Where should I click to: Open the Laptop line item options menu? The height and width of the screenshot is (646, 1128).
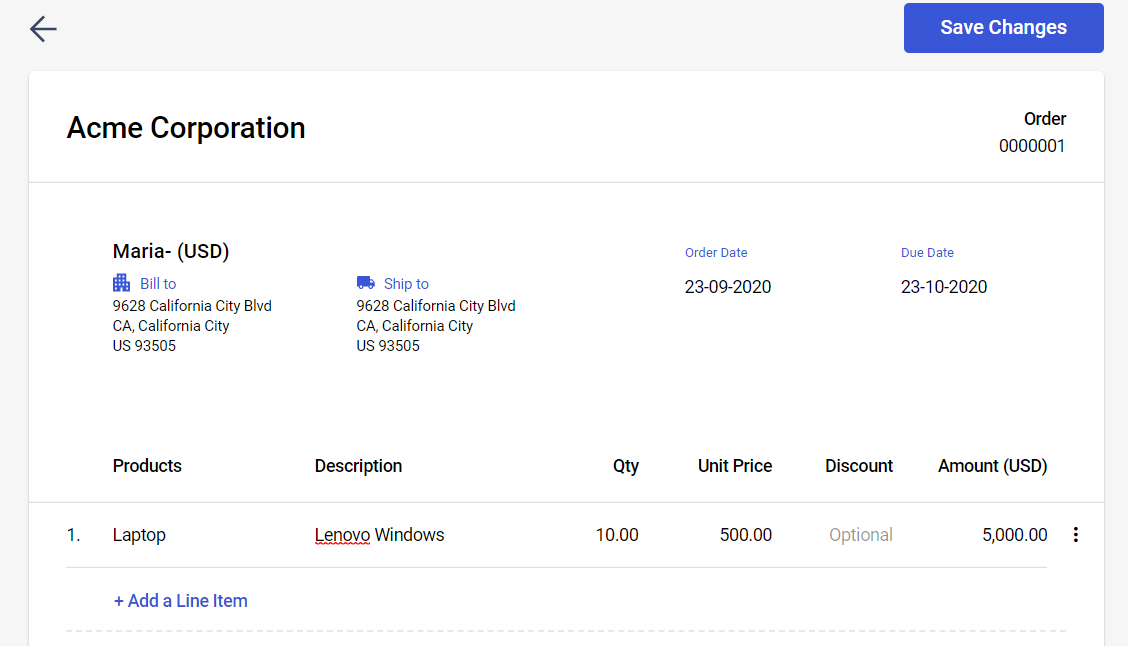click(x=1075, y=534)
